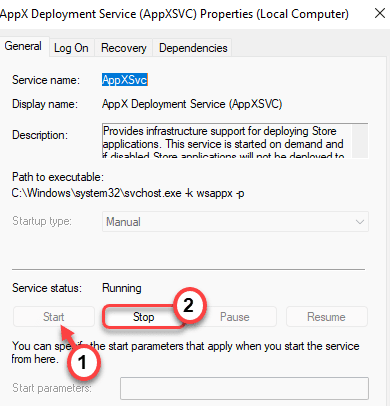Click the 'Path to executable:' label
This screenshot has width=390, height=406.
point(58,177)
